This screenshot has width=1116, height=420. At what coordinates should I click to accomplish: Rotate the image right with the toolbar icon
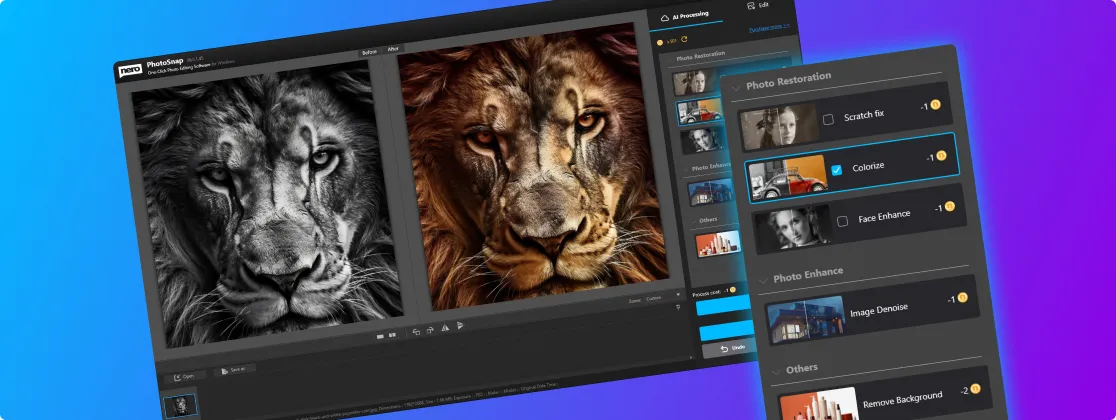(x=430, y=330)
